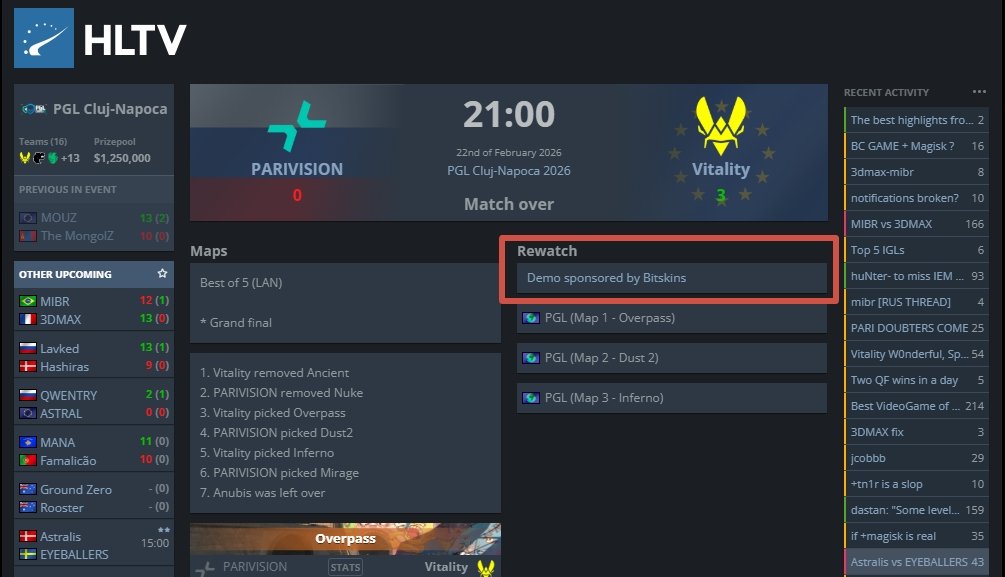Click the teams icons showing +13

coord(49,158)
